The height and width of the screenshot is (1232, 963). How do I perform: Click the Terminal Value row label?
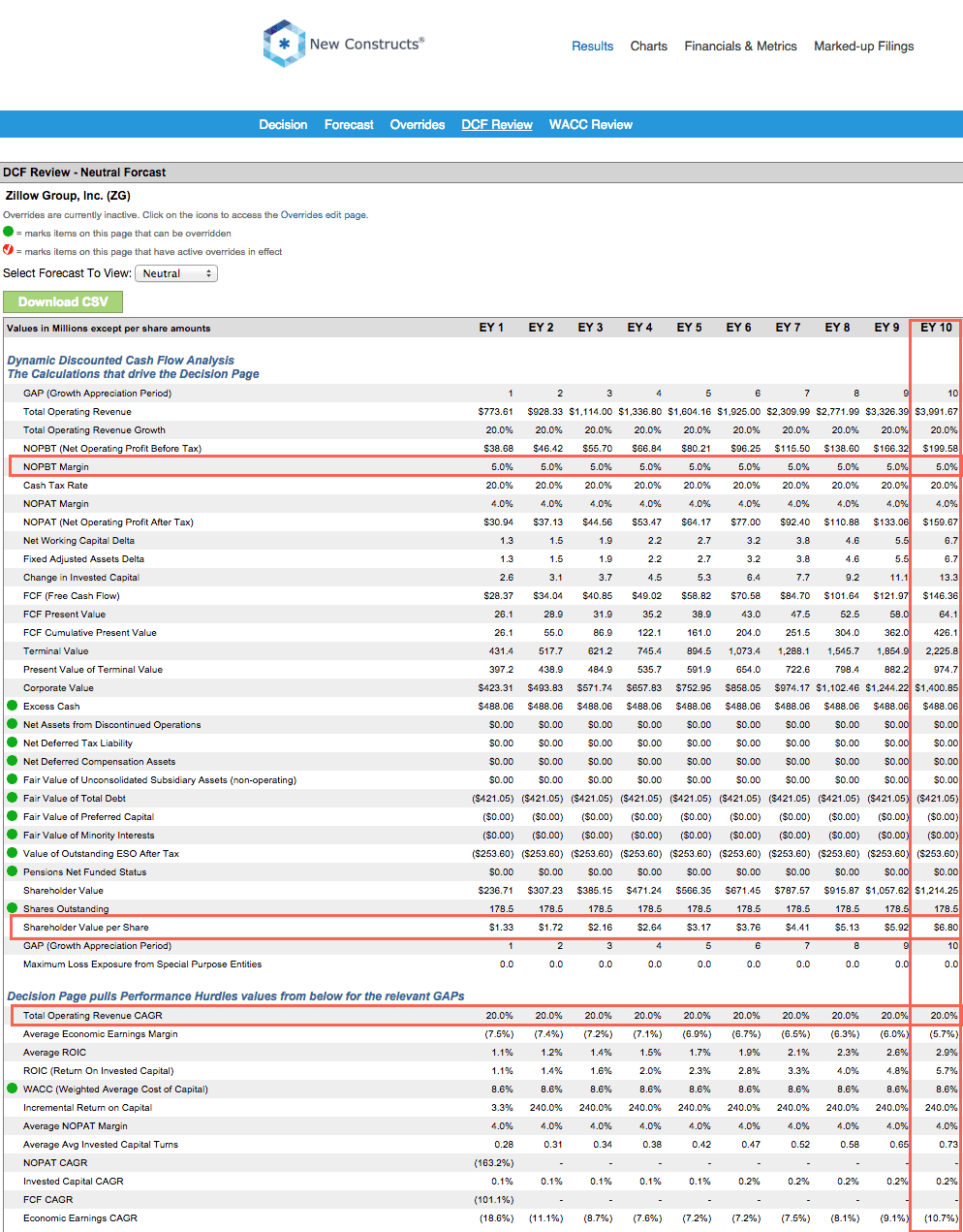55,651
